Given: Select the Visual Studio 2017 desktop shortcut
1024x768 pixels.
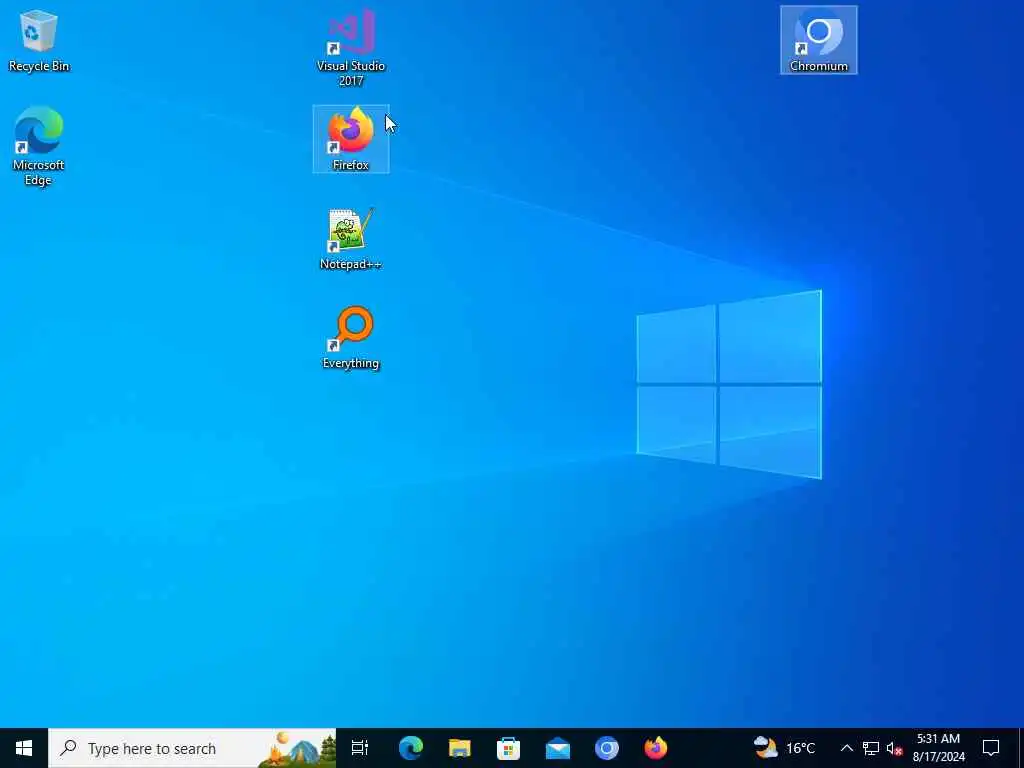Looking at the screenshot, I should click(x=351, y=48).
